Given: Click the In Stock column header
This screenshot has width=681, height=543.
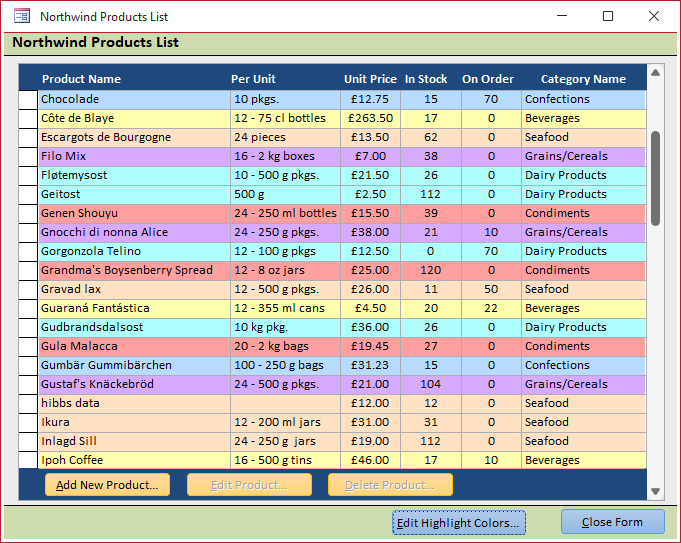Looking at the screenshot, I should 426,79.
